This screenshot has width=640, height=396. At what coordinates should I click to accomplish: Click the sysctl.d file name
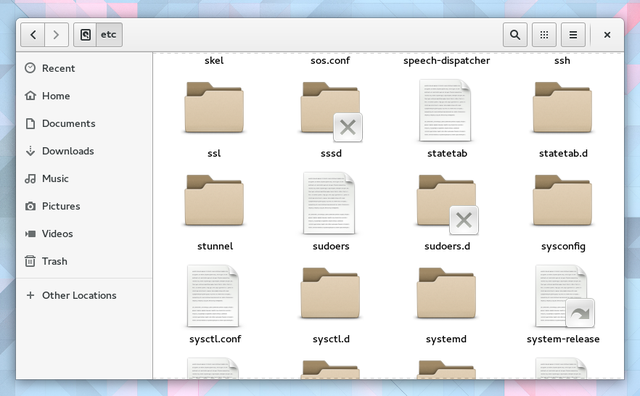coord(331,339)
